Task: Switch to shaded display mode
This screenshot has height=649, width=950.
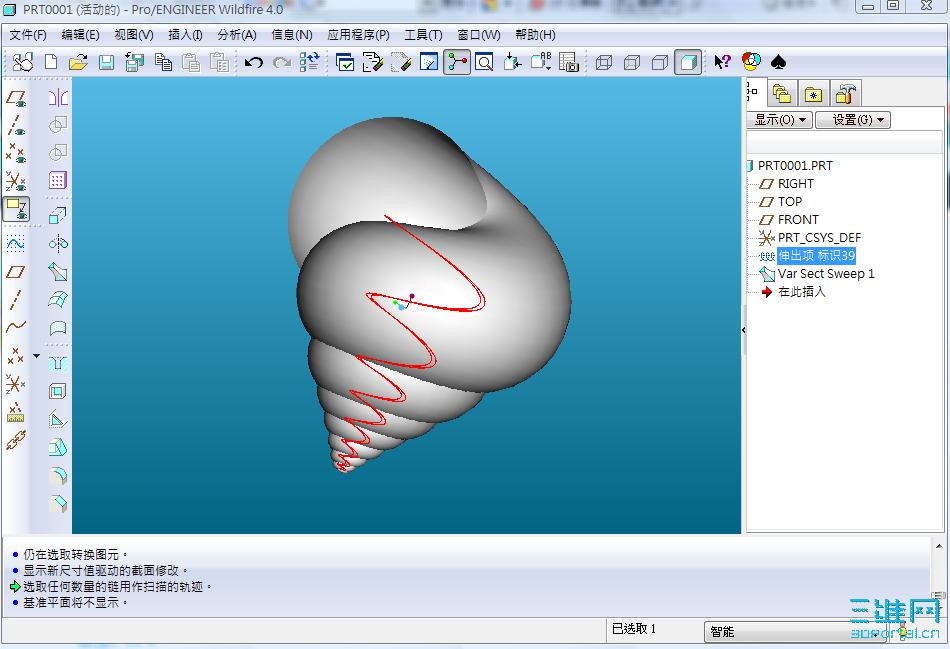Action: pyautogui.click(x=688, y=62)
